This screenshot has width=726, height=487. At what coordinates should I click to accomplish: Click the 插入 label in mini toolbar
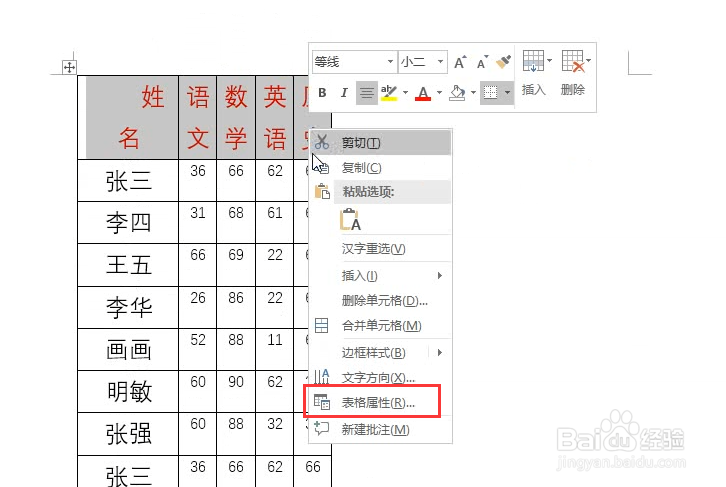coord(533,90)
